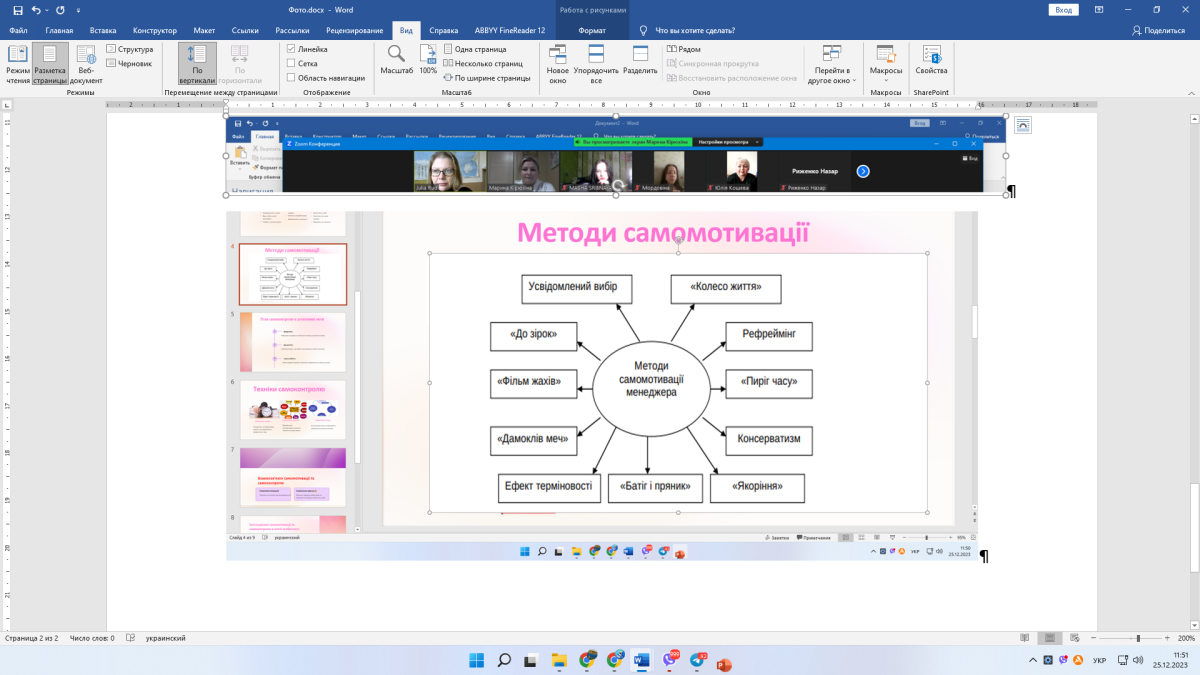Screen dimensions: 1200x675
Task: Click the Save icon in quick access toolbar
Action: (x=17, y=10)
